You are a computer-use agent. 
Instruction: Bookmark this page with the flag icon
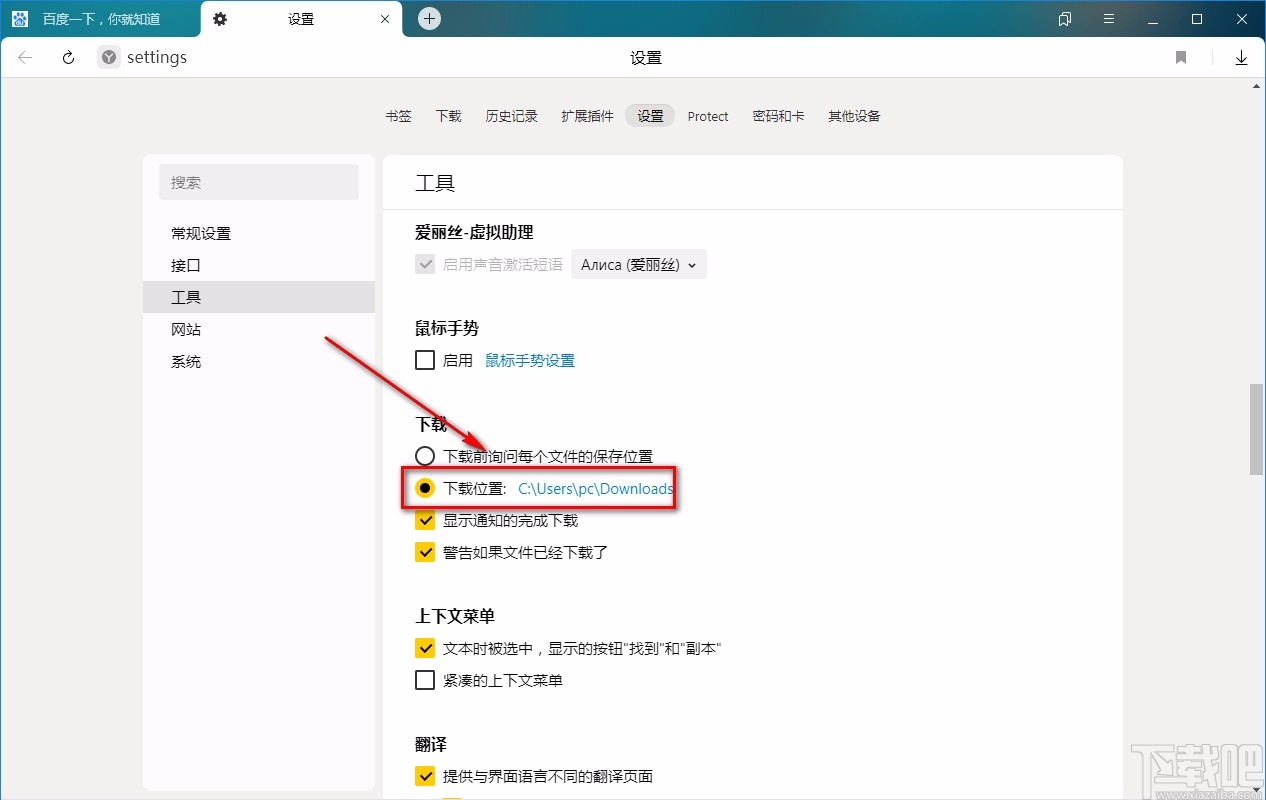tap(1181, 57)
